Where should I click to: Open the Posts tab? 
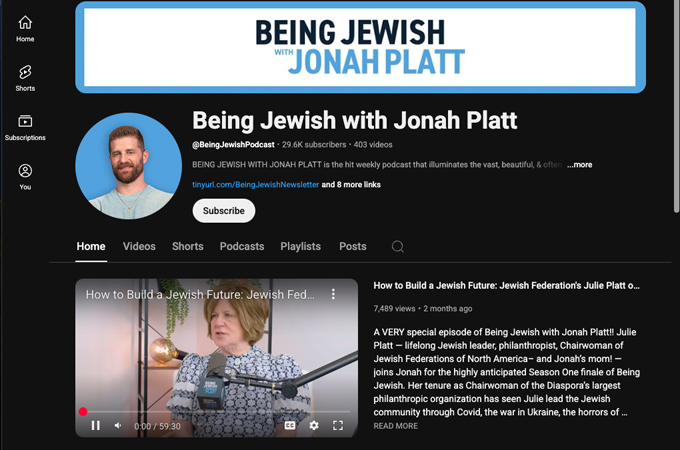[353, 247]
